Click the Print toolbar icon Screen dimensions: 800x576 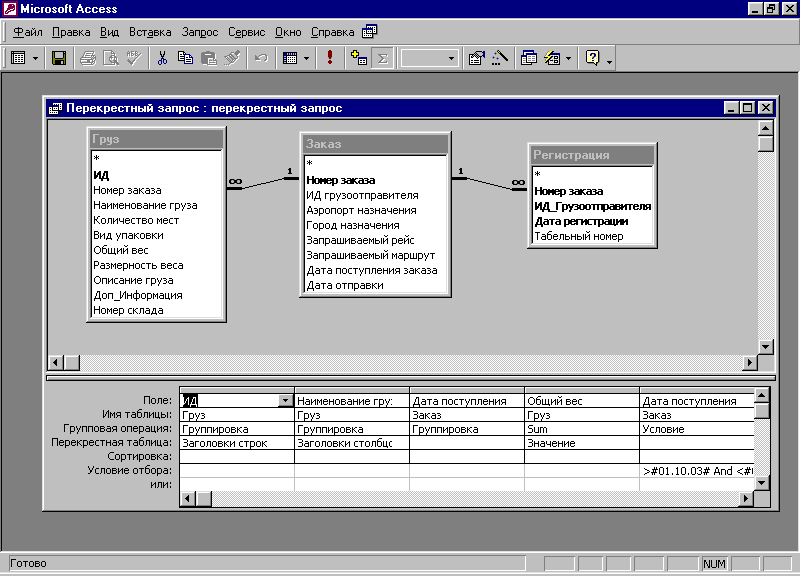coord(88,58)
